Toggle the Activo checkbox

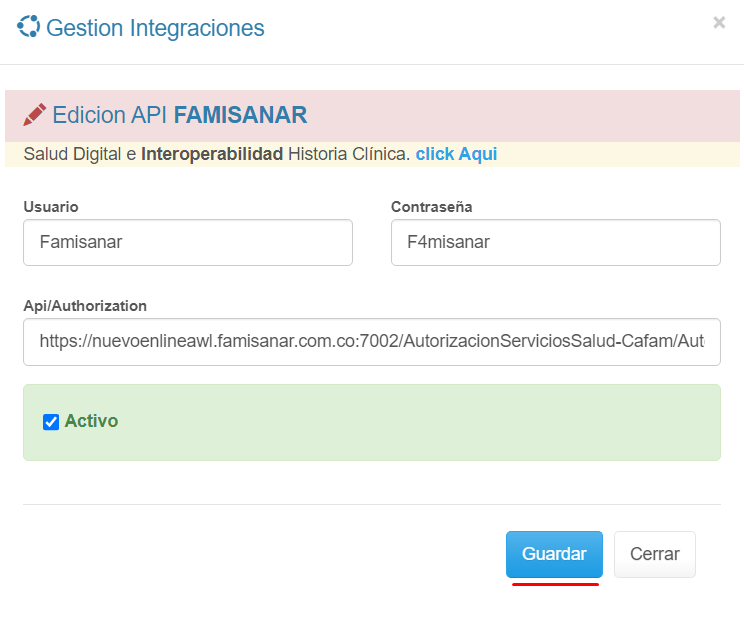51,422
